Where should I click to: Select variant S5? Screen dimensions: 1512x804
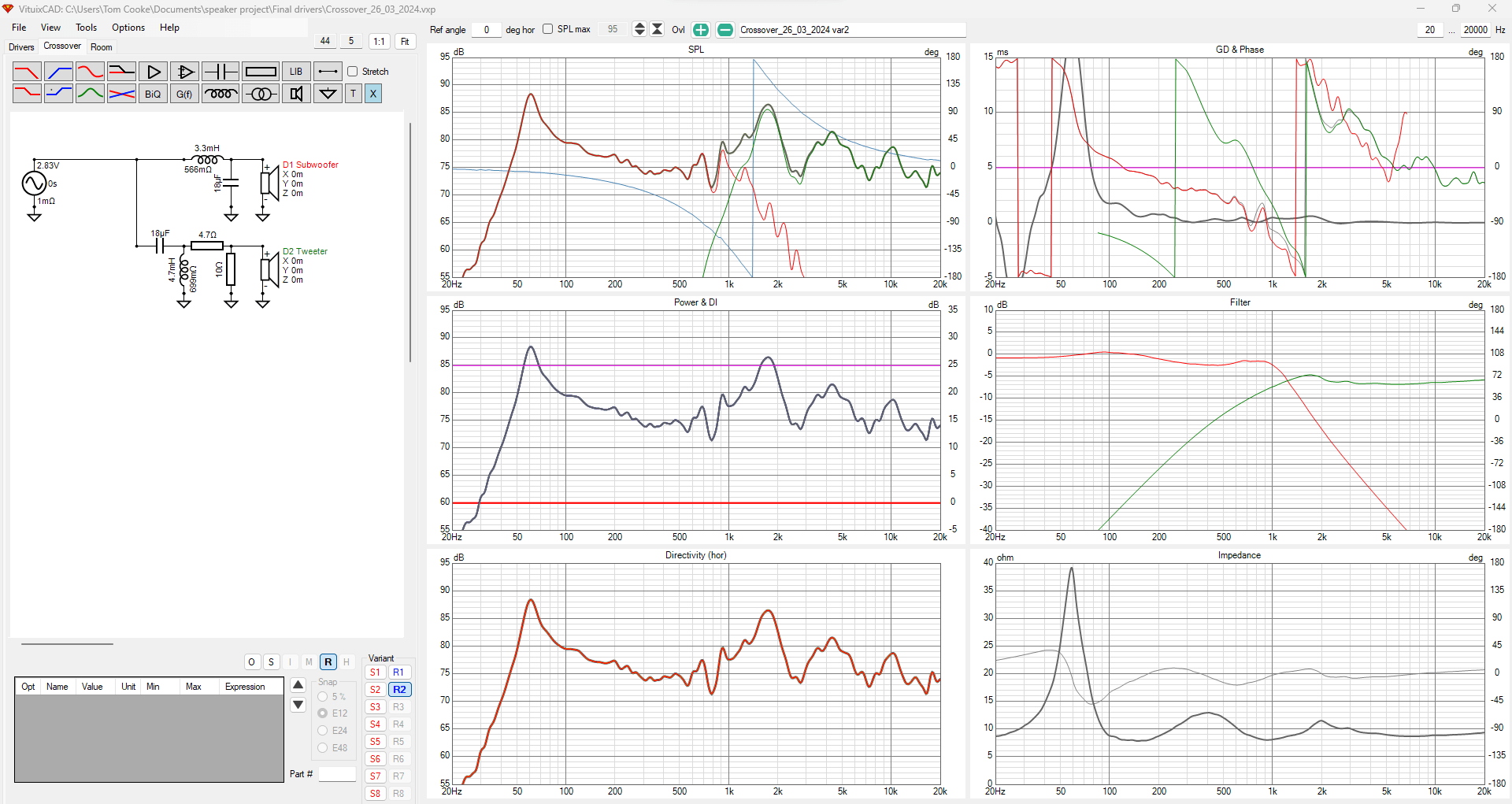(376, 742)
